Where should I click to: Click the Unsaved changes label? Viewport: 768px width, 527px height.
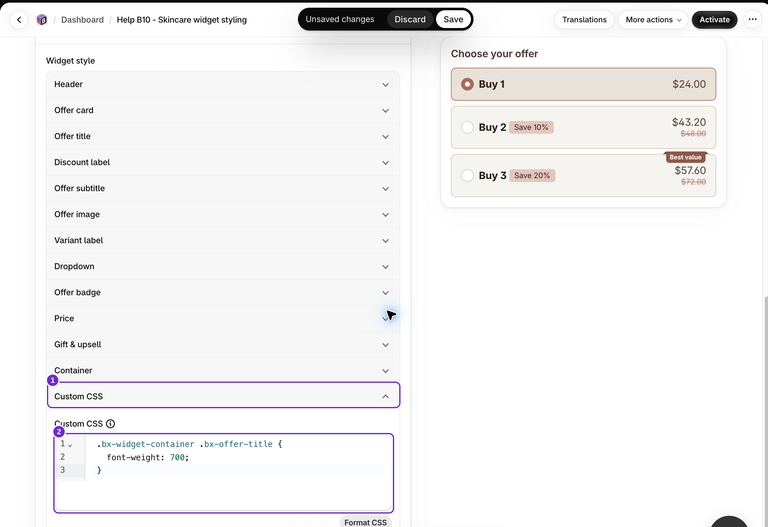(340, 20)
